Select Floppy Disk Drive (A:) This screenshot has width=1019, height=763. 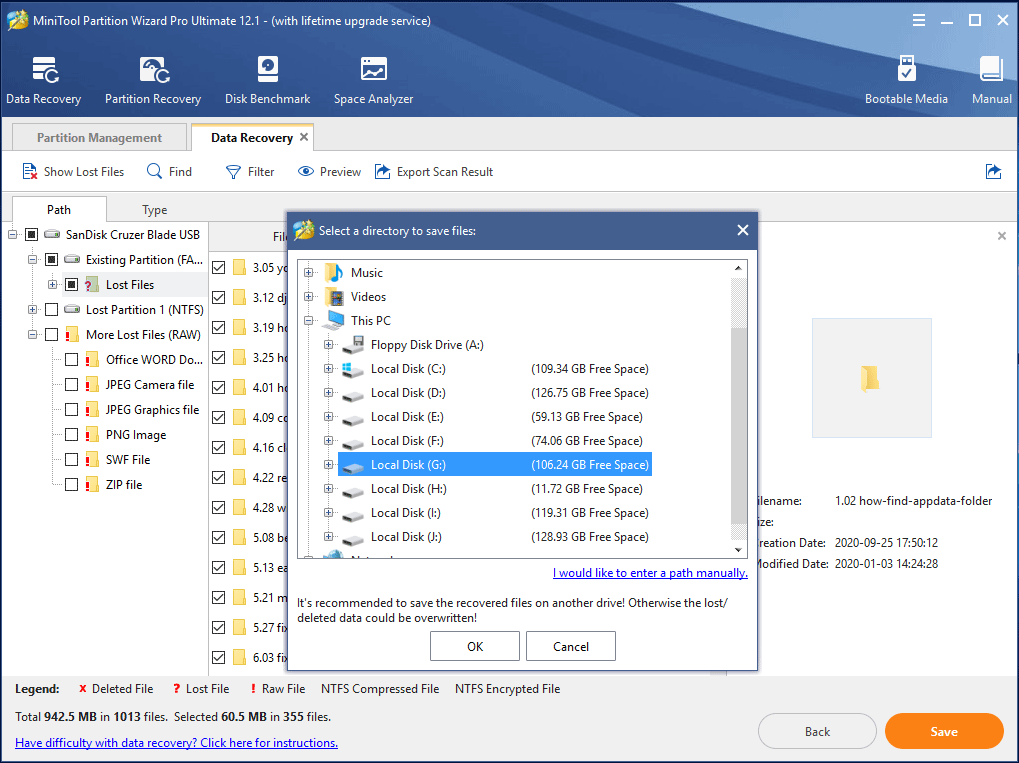[x=427, y=345]
